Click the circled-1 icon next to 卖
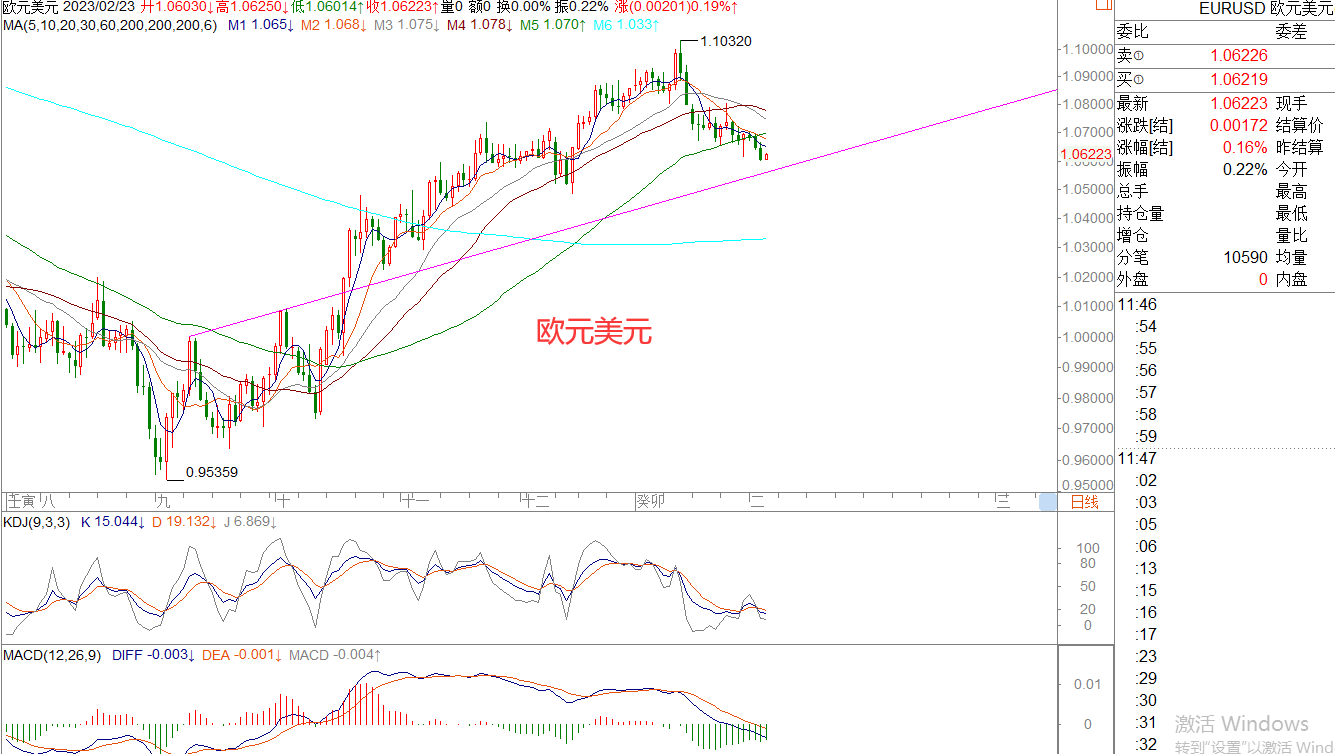Screen dimensions: 1335x754 (1141, 56)
